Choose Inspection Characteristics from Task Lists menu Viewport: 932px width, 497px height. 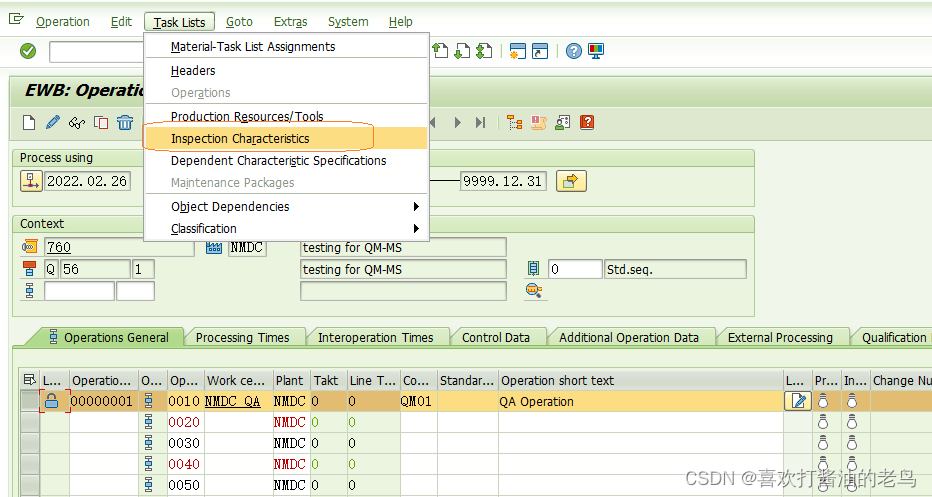pyautogui.click(x=240, y=139)
